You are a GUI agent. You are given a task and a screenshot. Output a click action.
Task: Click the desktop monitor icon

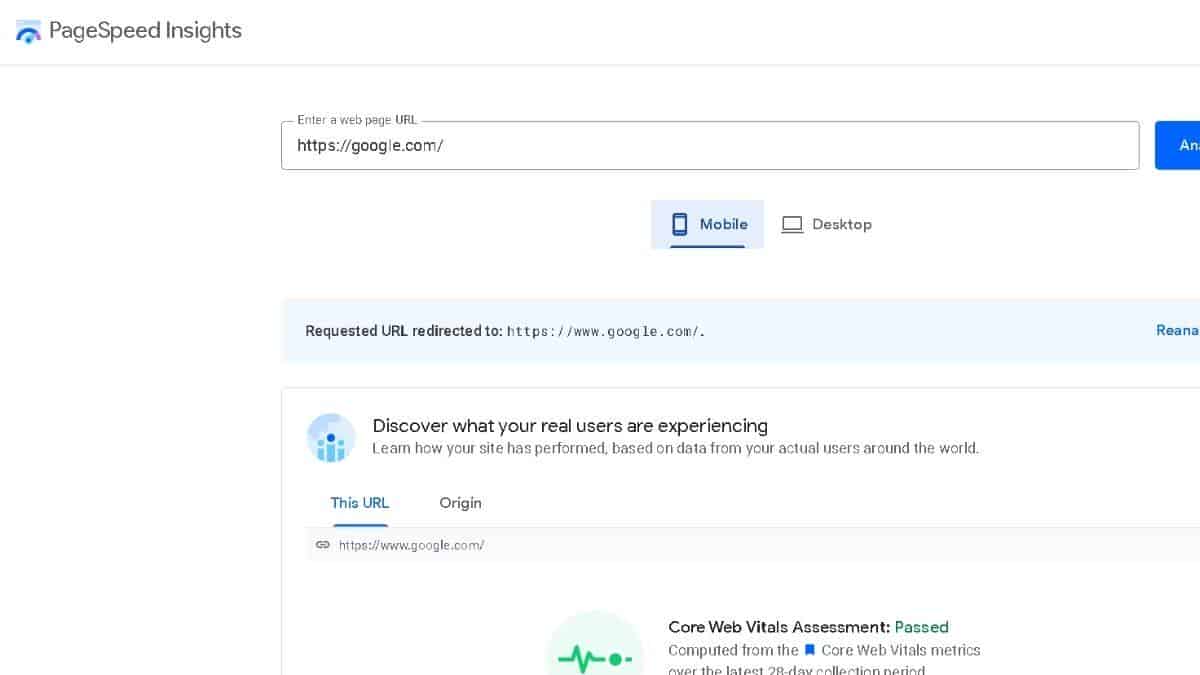click(792, 225)
